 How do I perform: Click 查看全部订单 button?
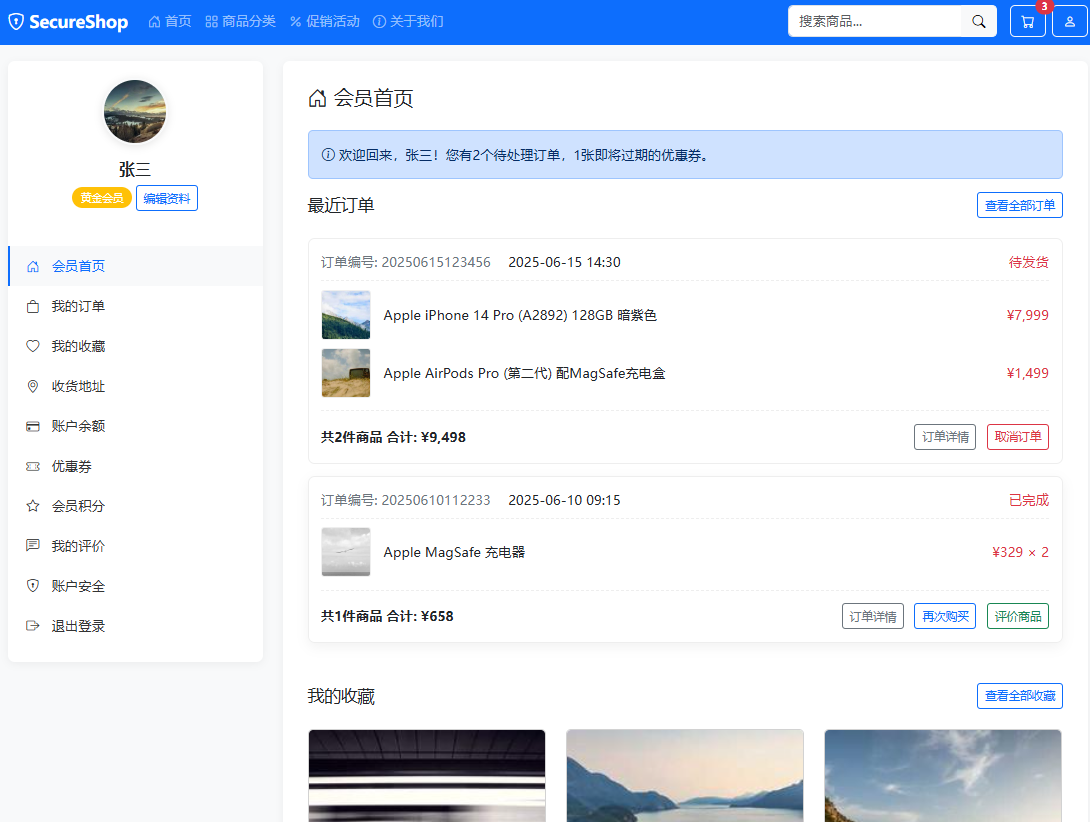(x=1020, y=205)
